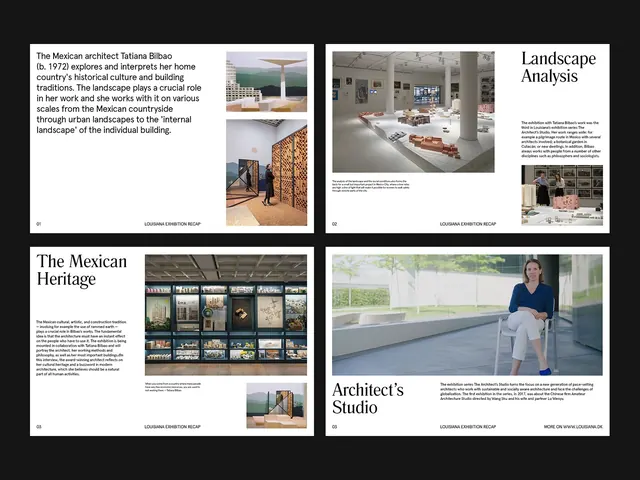Click page number 01
The height and width of the screenshot is (480, 640).
[39, 224]
